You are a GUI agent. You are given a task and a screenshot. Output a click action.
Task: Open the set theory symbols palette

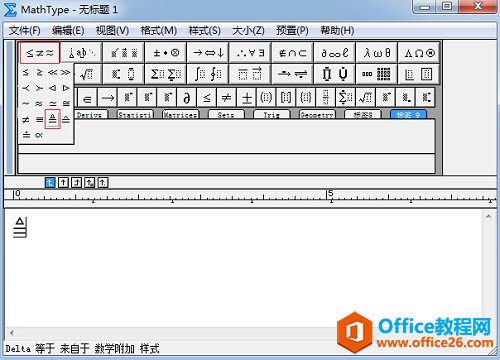pos(292,53)
